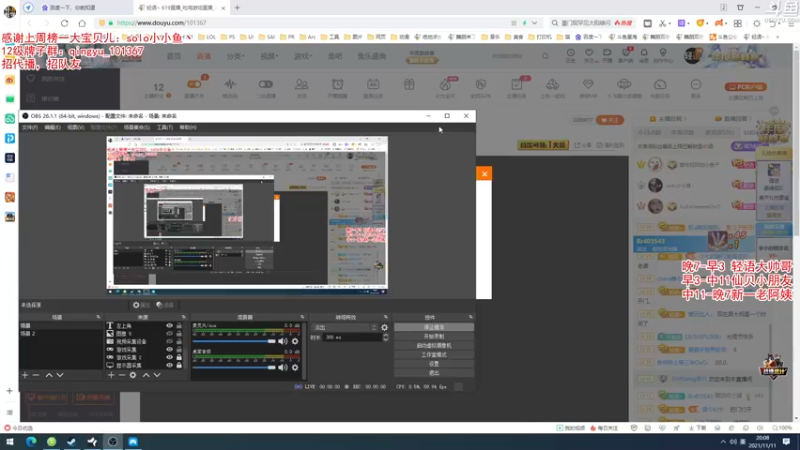The width and height of the screenshot is (800, 450).
Task: Adjust the desktop audio volume slider
Action: (x=234, y=367)
